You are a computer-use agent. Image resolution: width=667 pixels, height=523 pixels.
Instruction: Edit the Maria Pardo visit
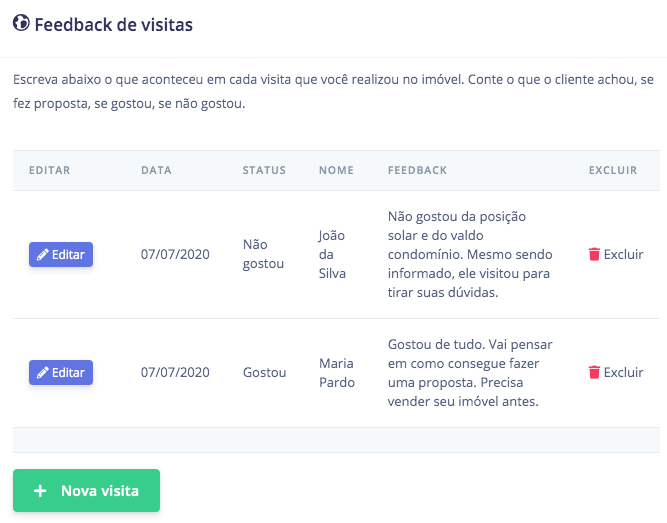coord(61,373)
